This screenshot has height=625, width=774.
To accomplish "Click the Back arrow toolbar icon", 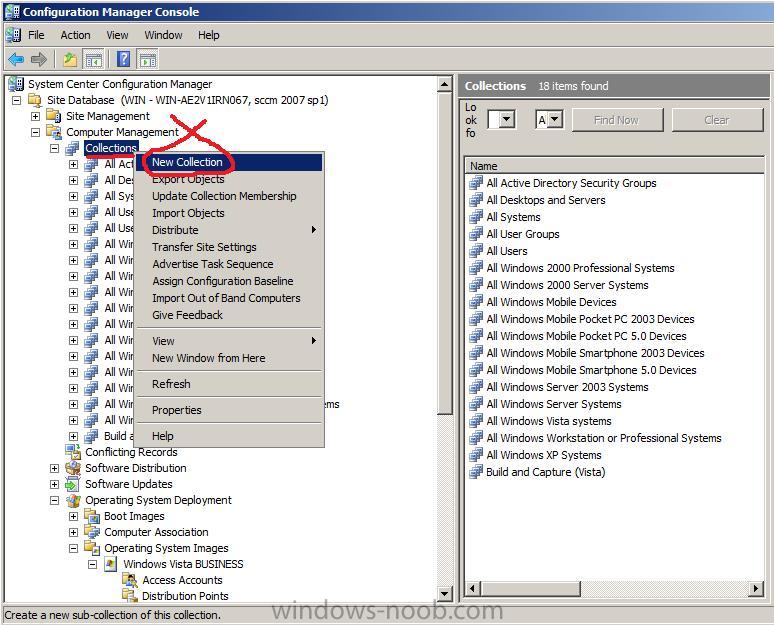I will coord(16,60).
